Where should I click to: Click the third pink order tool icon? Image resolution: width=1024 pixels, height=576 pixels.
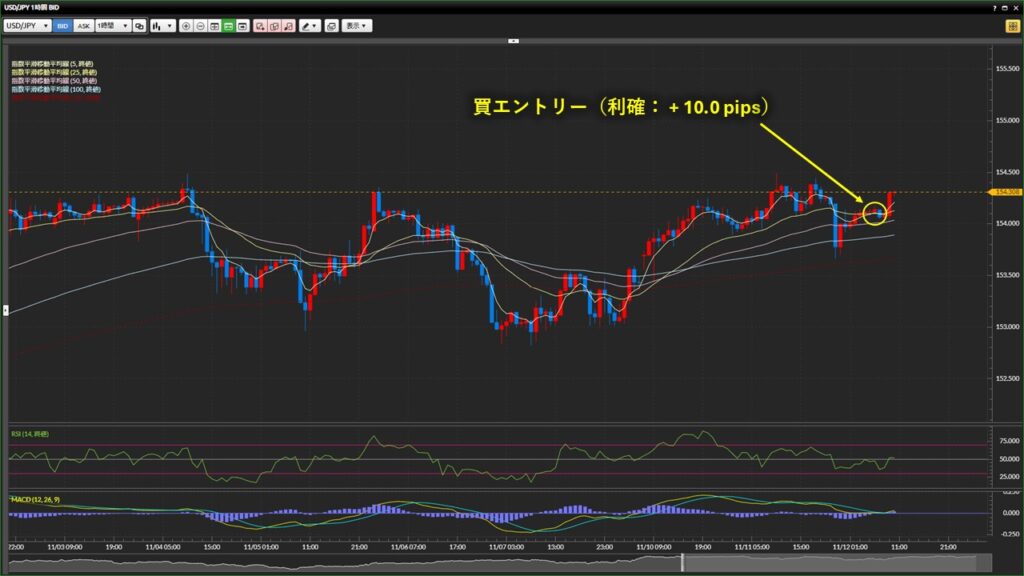pyautogui.click(x=288, y=26)
